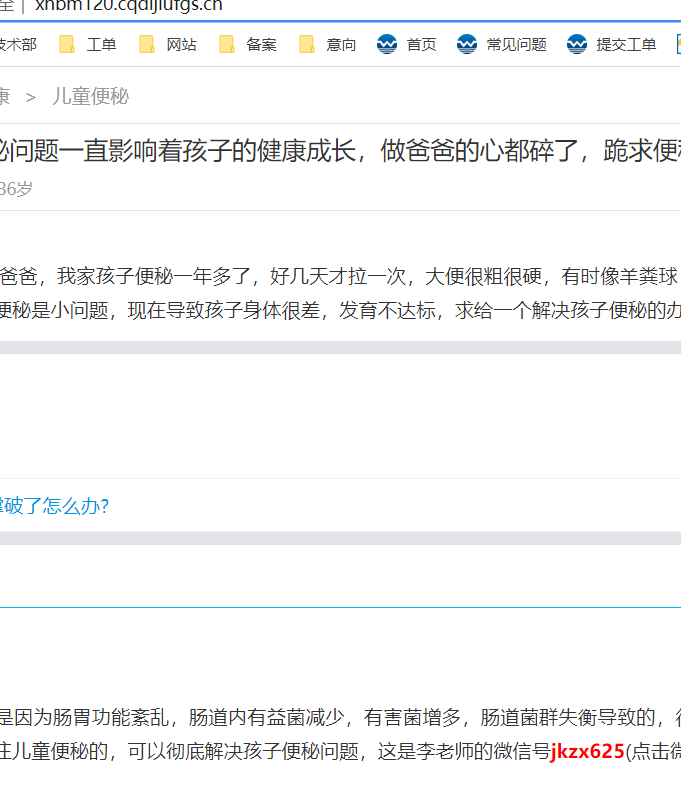
Task: Go to the 儿童便秘 breadcrumb category
Action: pos(91,97)
